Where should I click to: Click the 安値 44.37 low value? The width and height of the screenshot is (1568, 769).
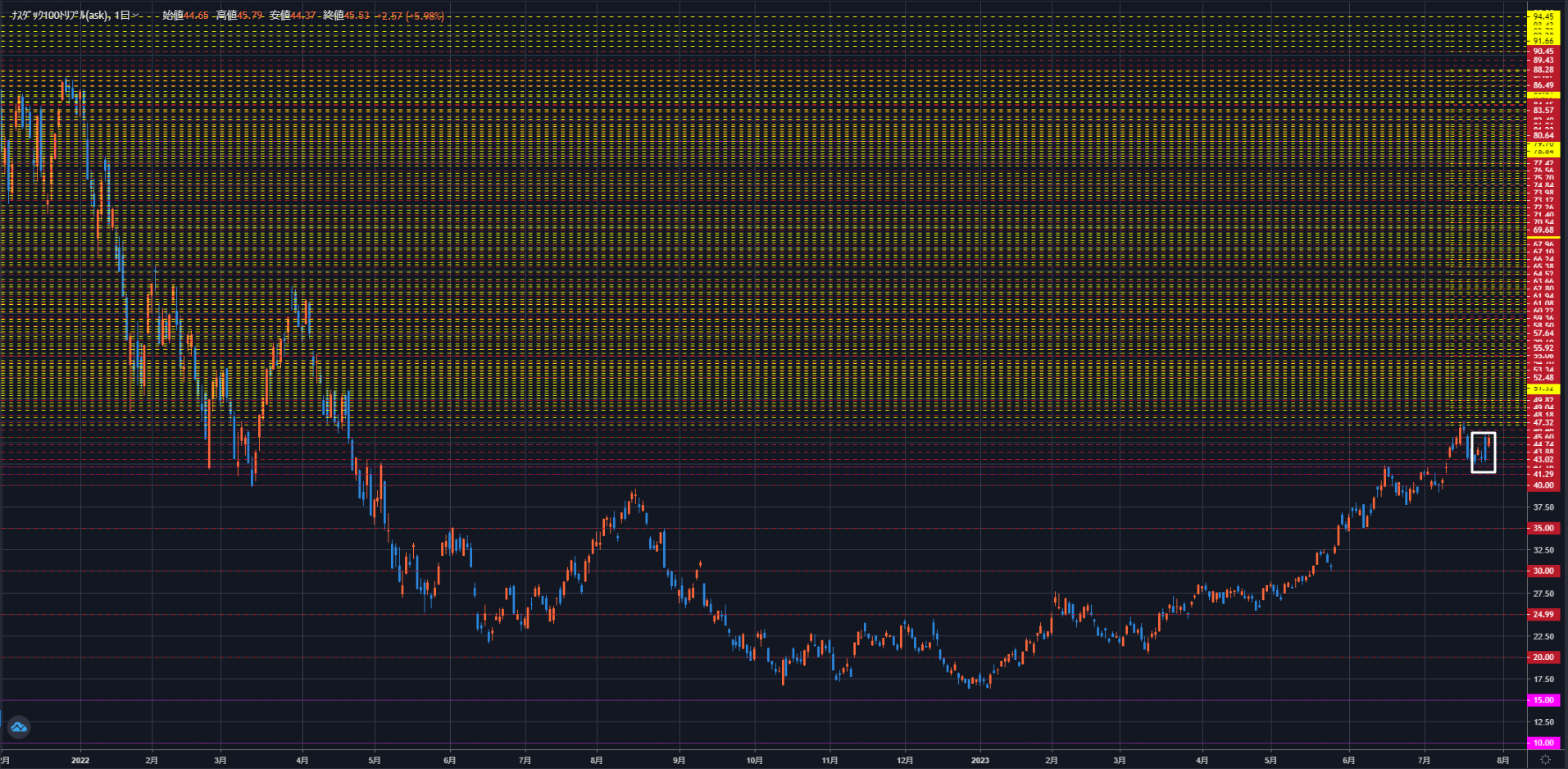click(293, 16)
